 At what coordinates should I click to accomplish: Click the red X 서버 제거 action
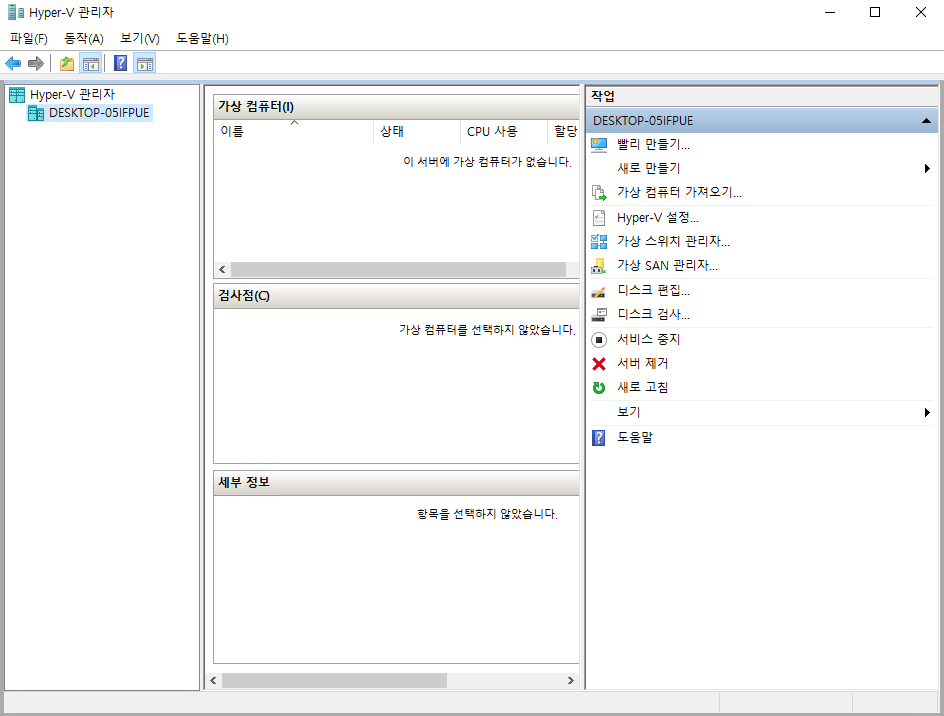point(642,363)
